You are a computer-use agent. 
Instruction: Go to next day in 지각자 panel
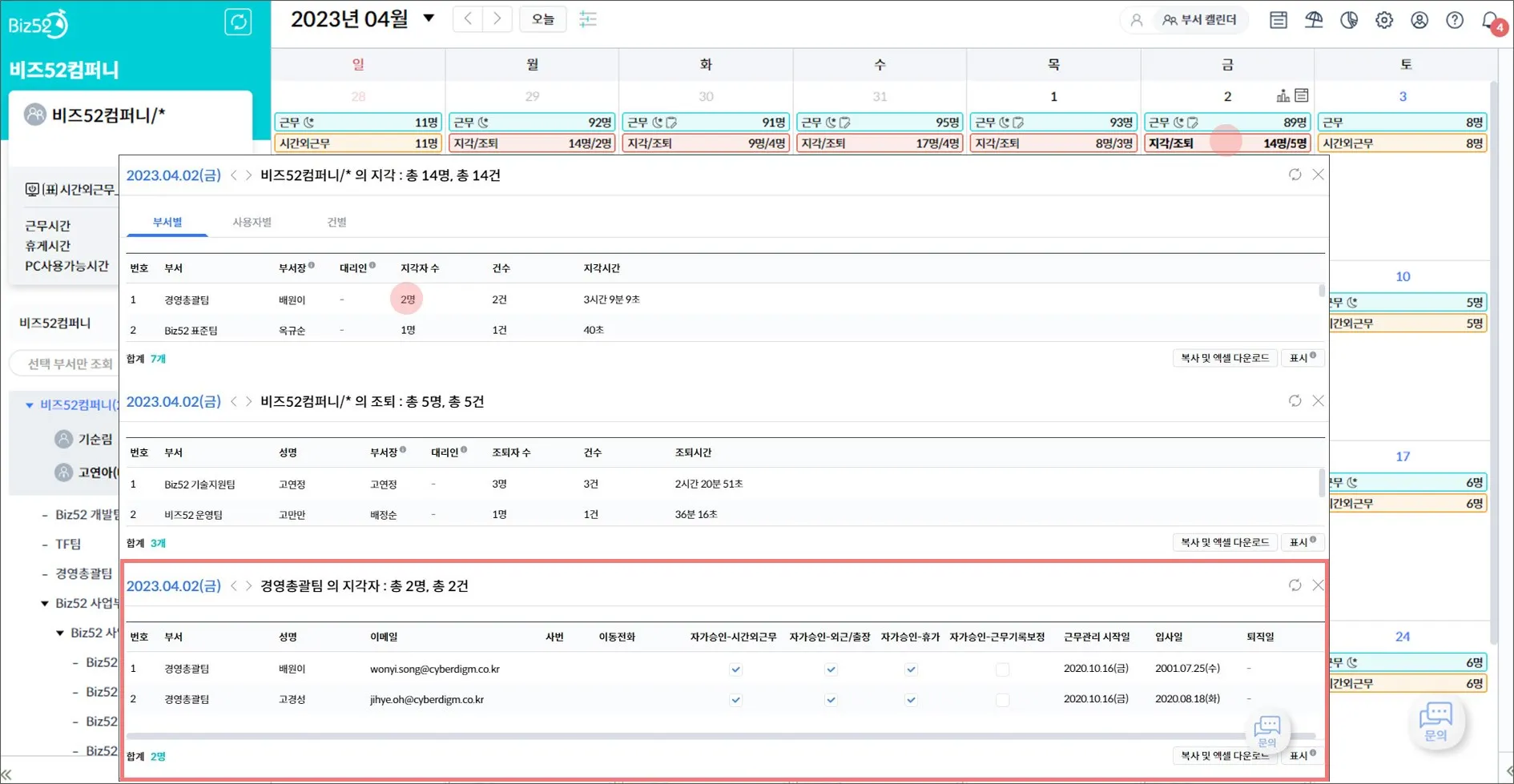click(248, 586)
